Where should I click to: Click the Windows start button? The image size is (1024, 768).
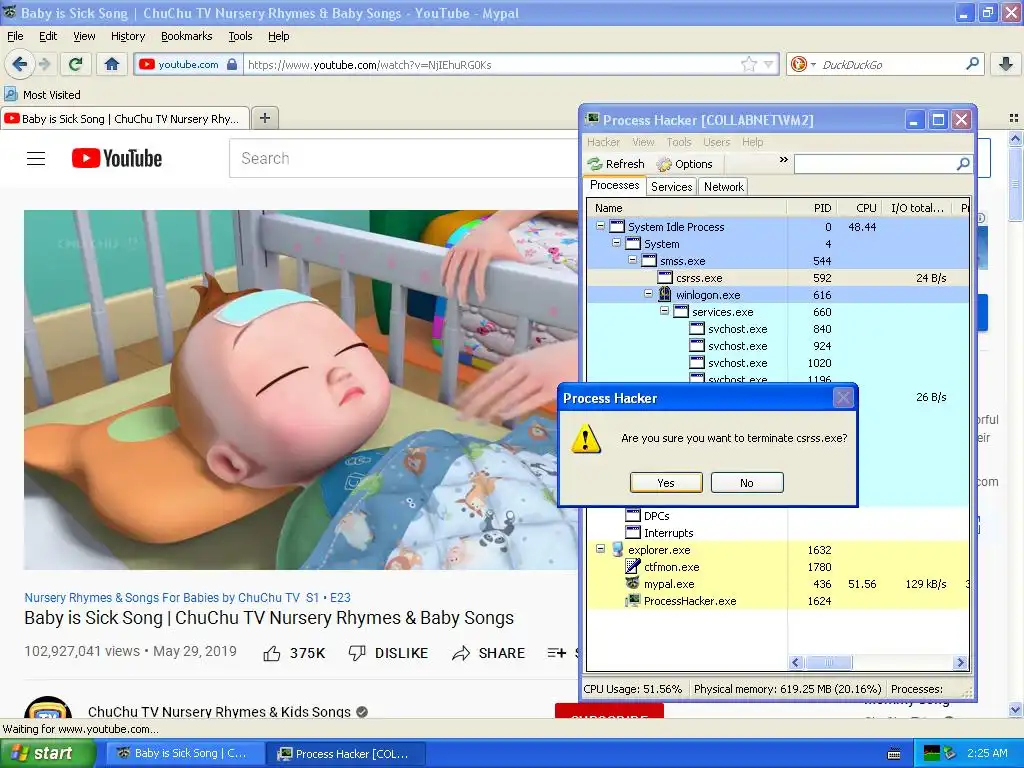pyautogui.click(x=48, y=754)
